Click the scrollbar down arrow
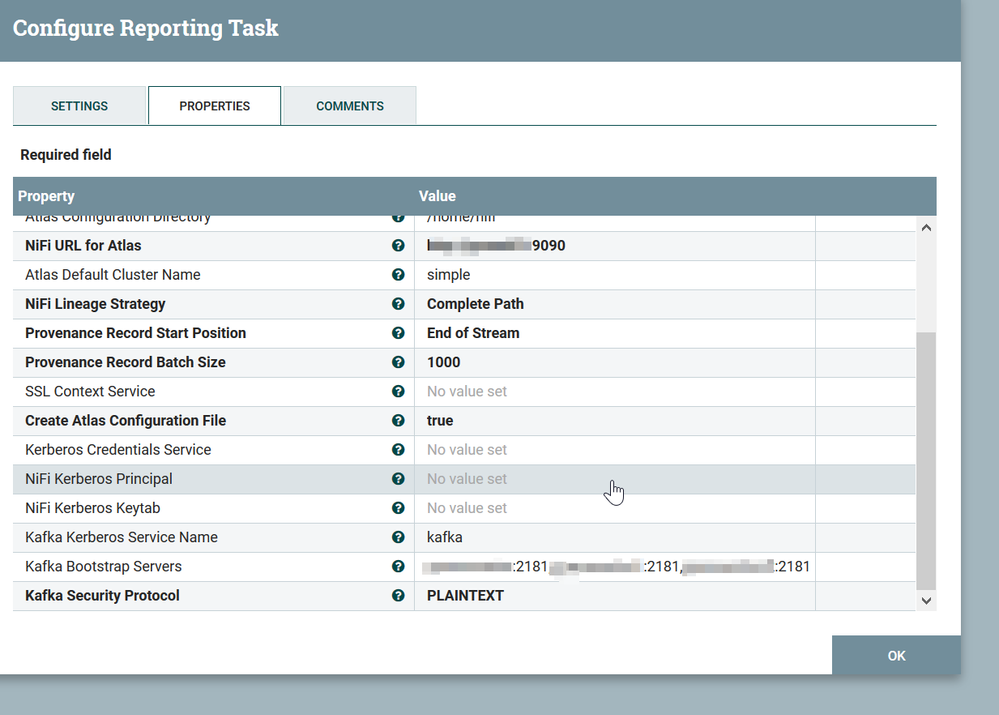The image size is (999, 715). pyautogui.click(x=925, y=600)
